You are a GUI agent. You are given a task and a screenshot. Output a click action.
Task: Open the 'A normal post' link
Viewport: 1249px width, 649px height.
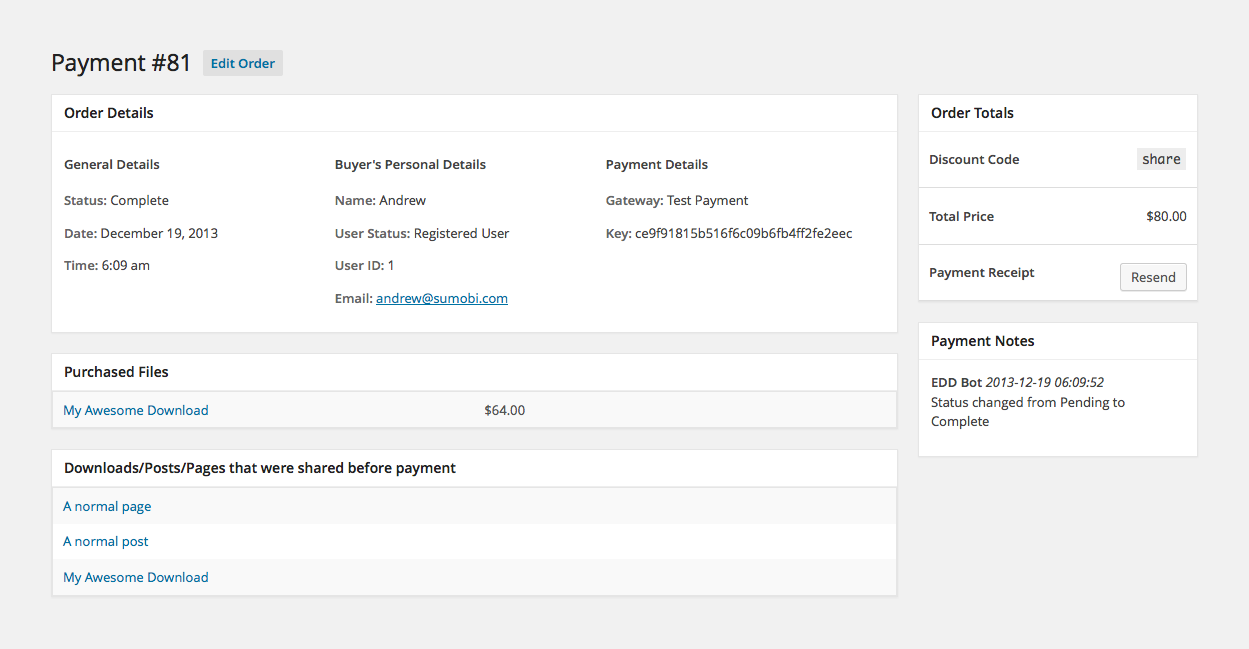click(x=106, y=541)
